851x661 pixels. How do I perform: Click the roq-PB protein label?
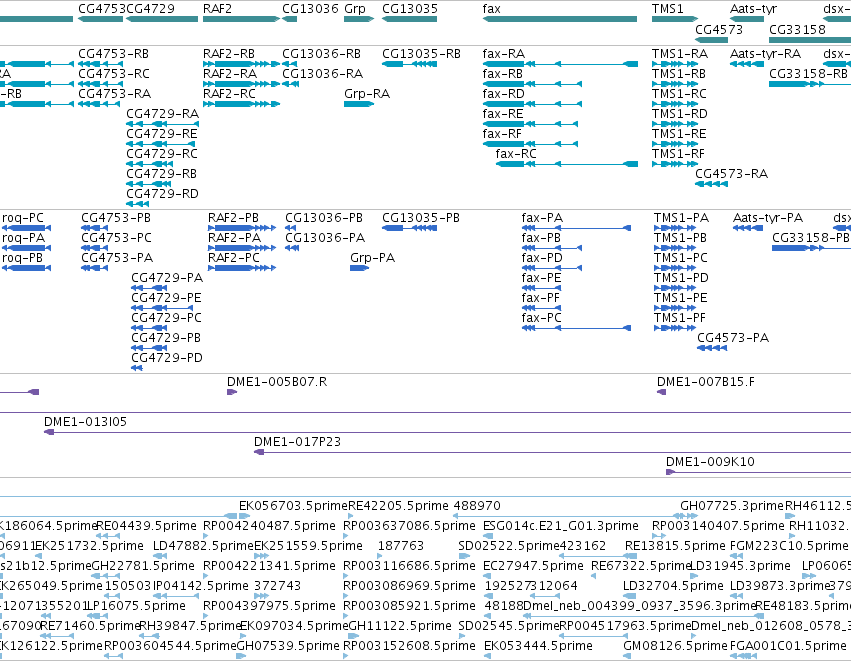pos(23,258)
